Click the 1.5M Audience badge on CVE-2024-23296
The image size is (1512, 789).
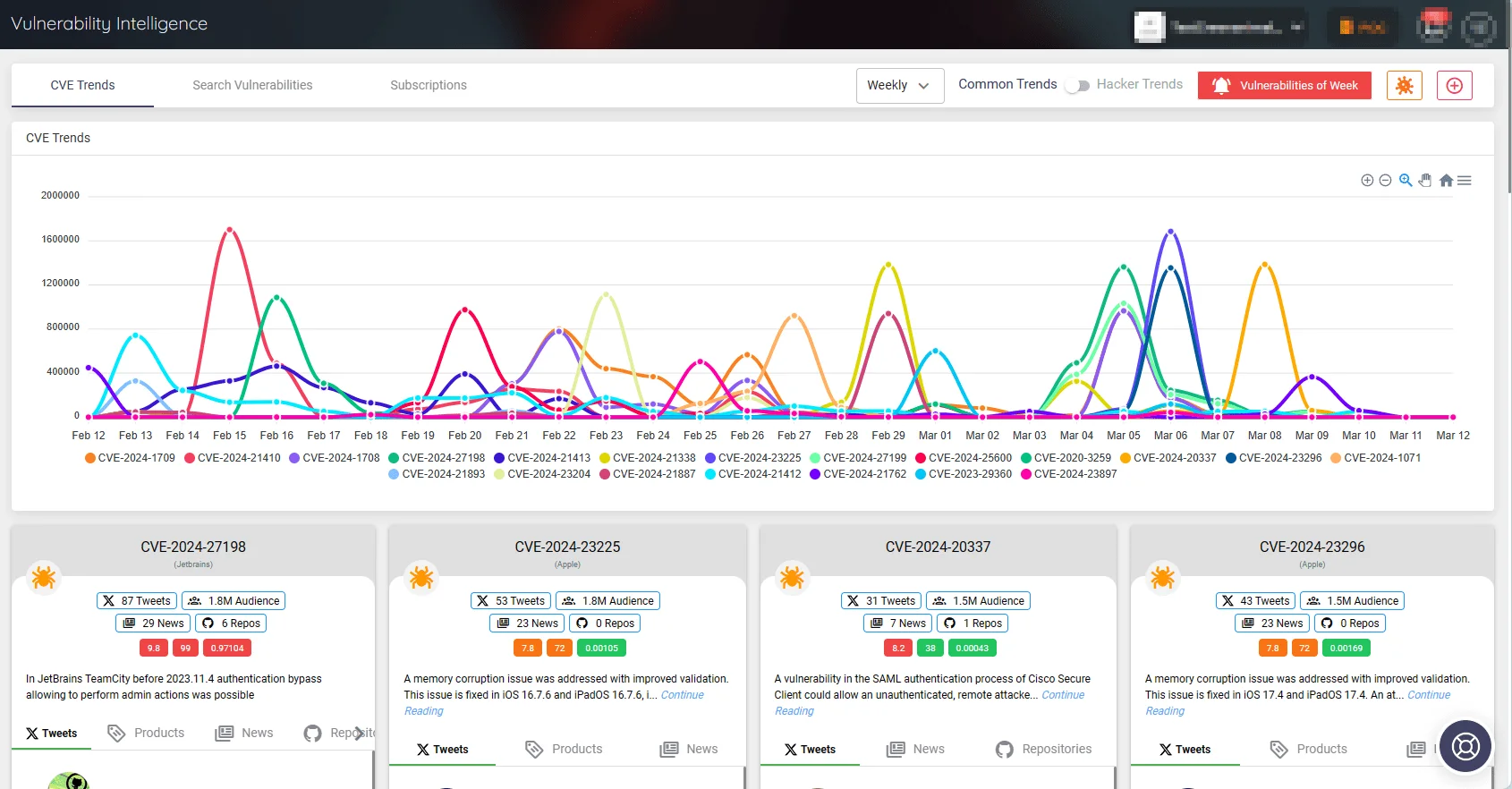(1352, 601)
